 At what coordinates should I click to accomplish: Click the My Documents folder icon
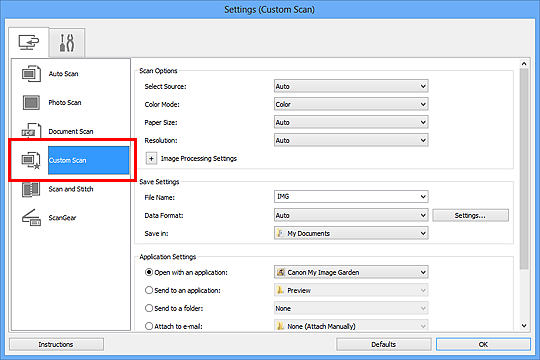[x=280, y=233]
